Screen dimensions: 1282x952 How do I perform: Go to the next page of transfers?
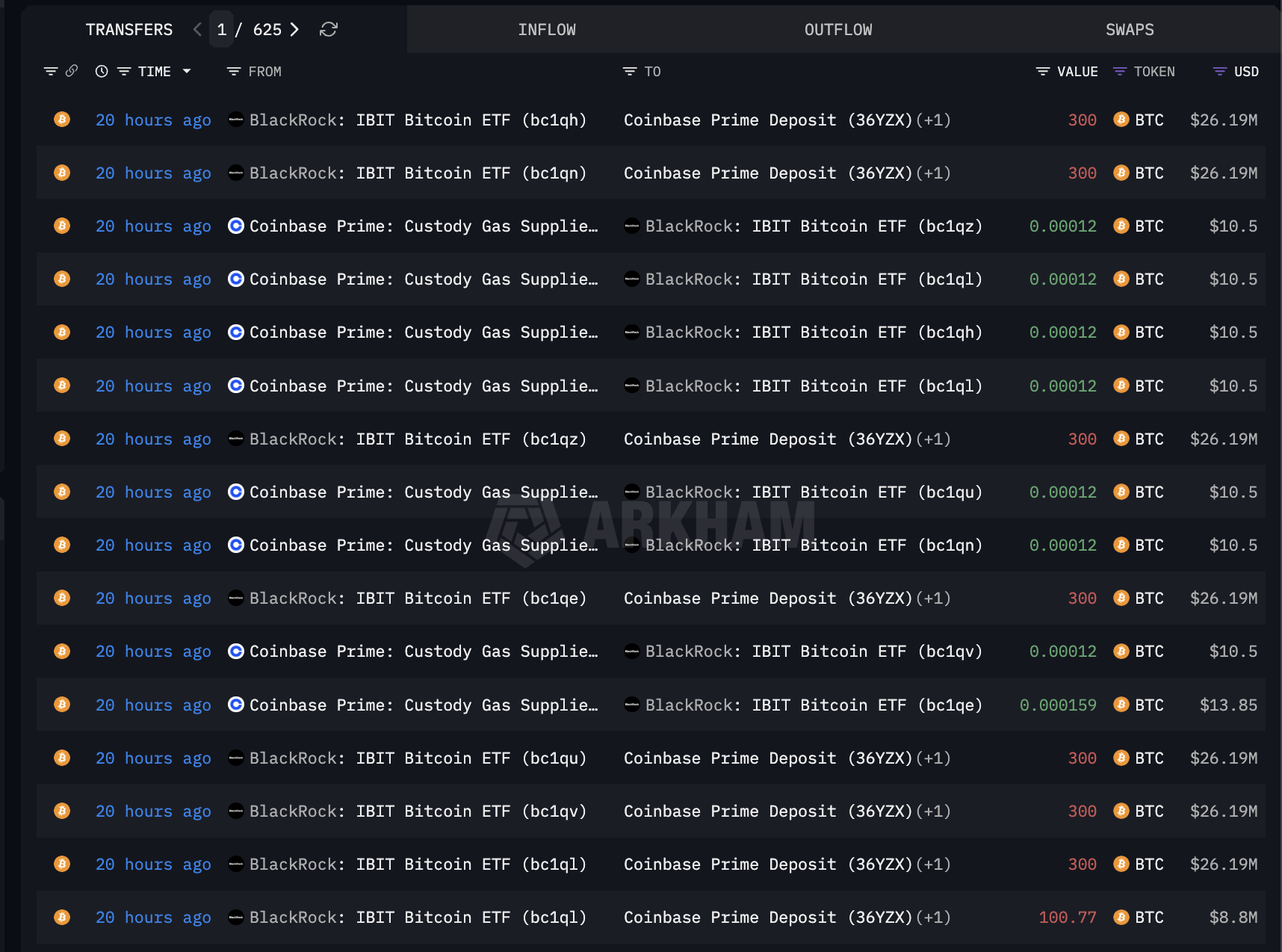pyautogui.click(x=294, y=30)
